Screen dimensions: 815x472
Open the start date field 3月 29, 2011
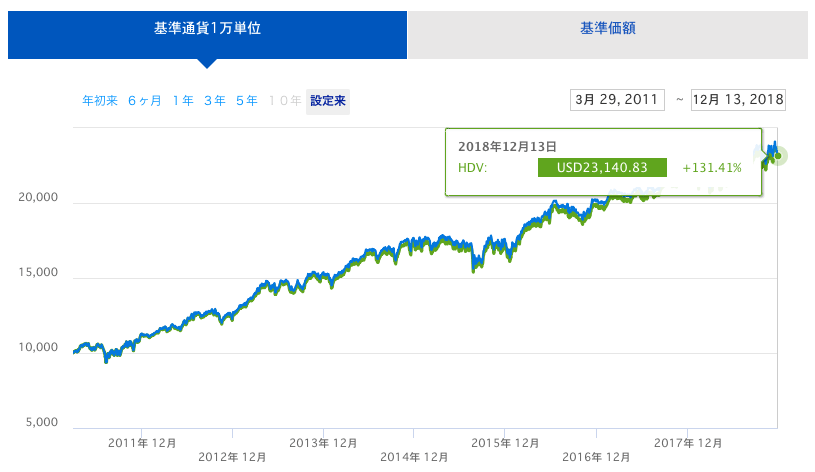point(617,100)
